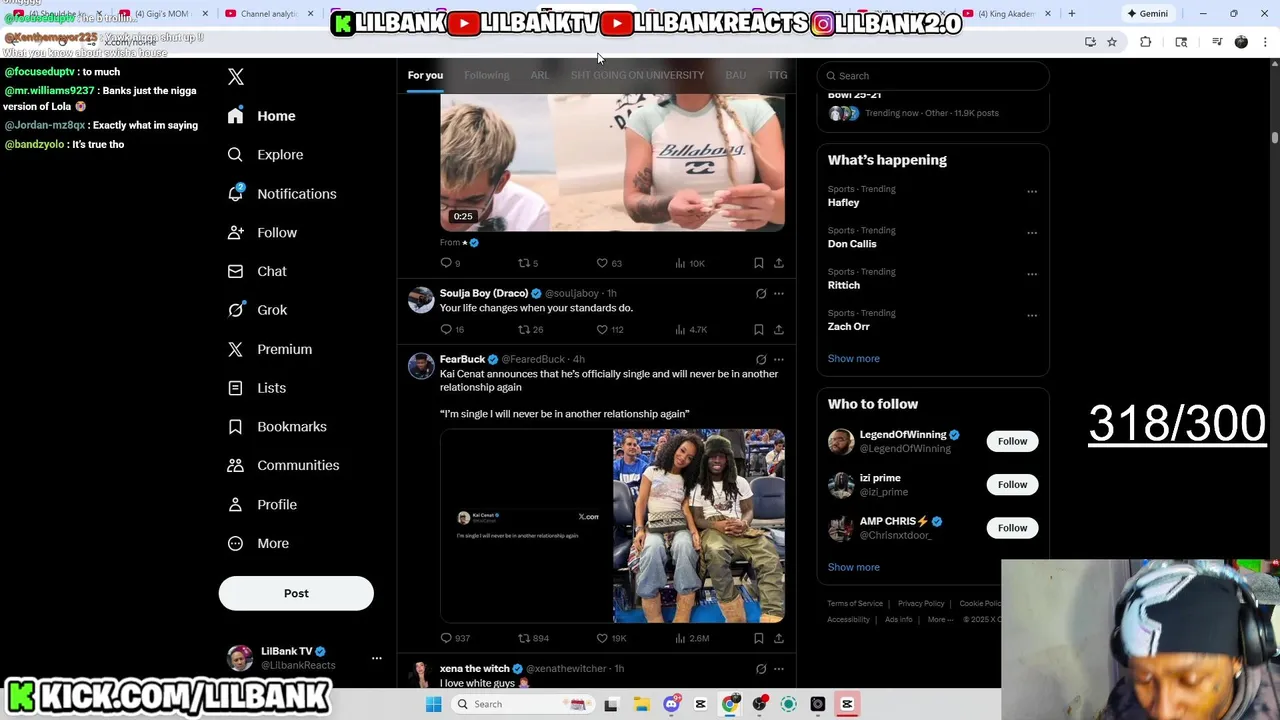Open options for Zach Orr trend
This screenshot has height=720, width=1280.
[x=1032, y=315]
